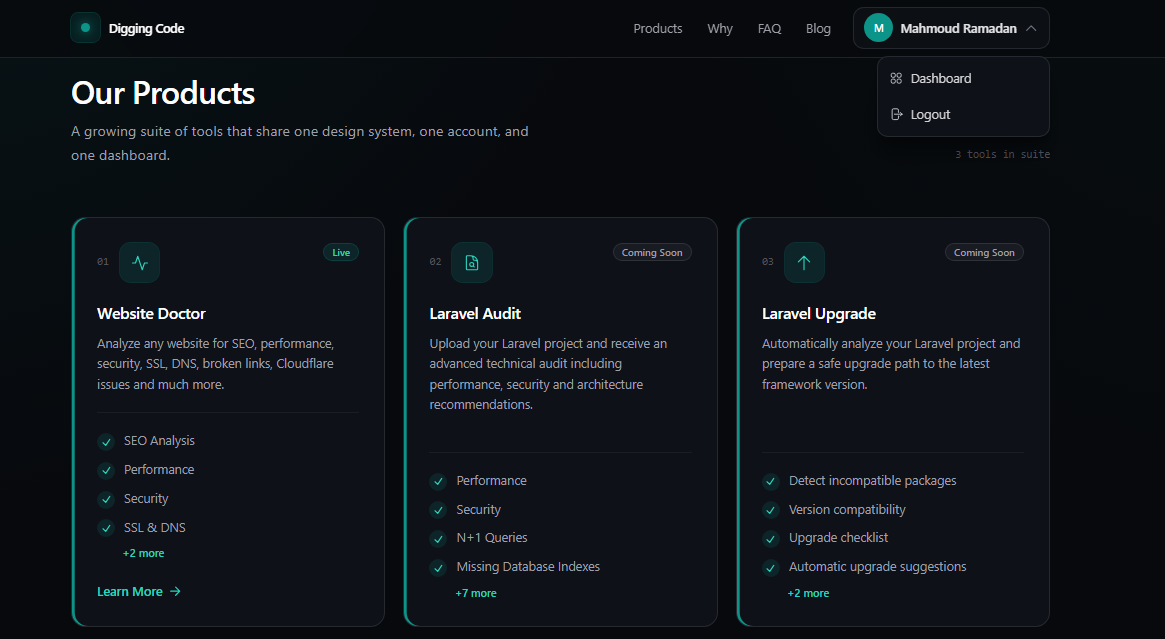Viewport: 1165px width, 639px height.
Task: Open the Digging Code home link
Action: [127, 28]
